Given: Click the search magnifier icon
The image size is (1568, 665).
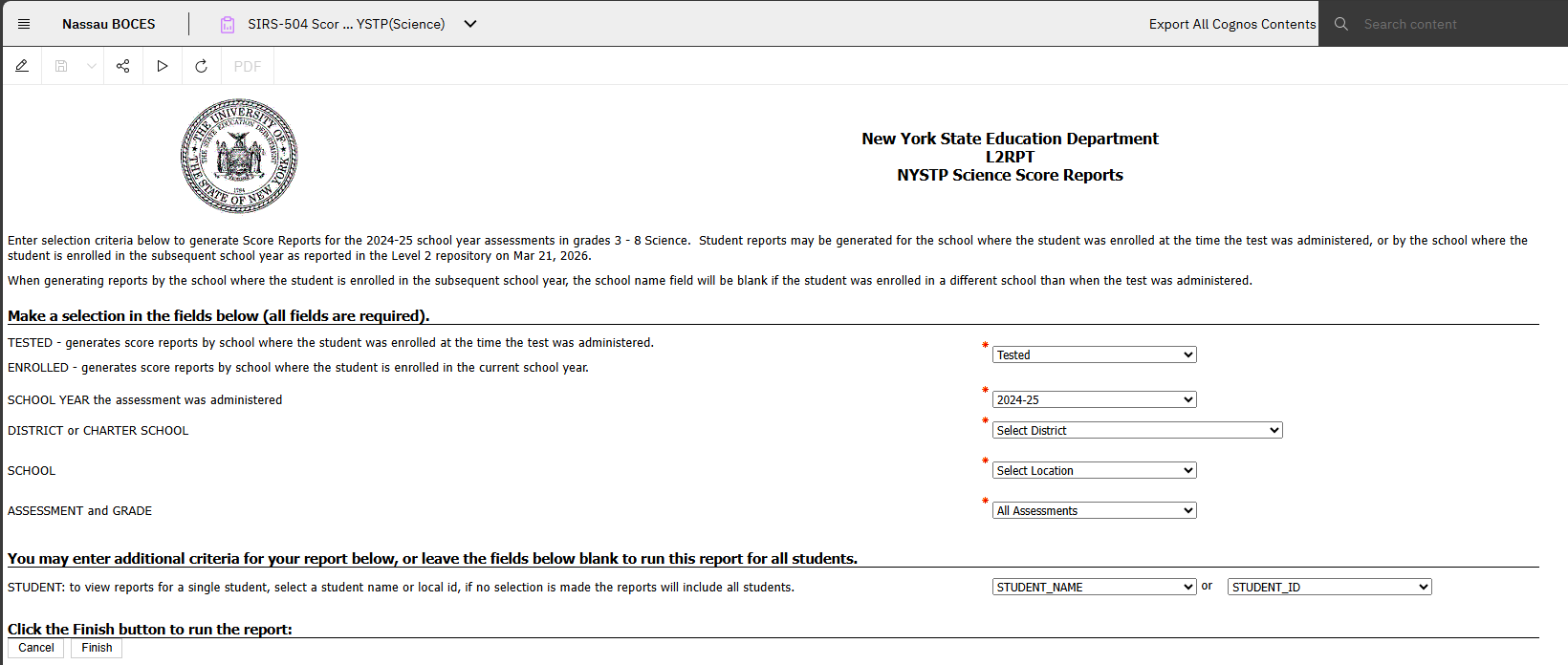Looking at the screenshot, I should tap(1341, 24).
